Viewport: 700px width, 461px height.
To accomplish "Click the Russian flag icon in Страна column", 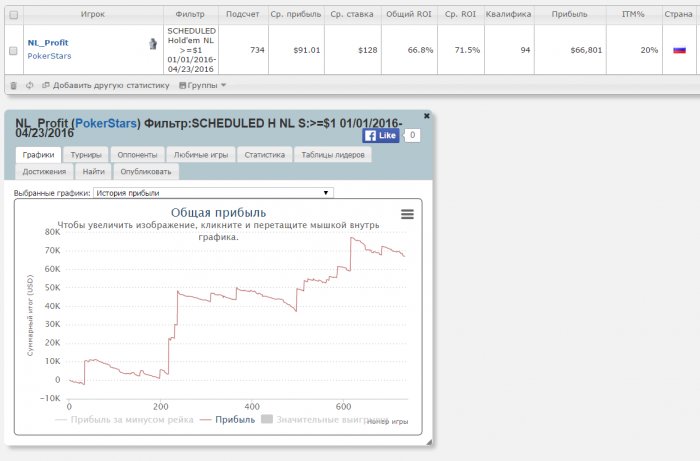I will (x=679, y=50).
